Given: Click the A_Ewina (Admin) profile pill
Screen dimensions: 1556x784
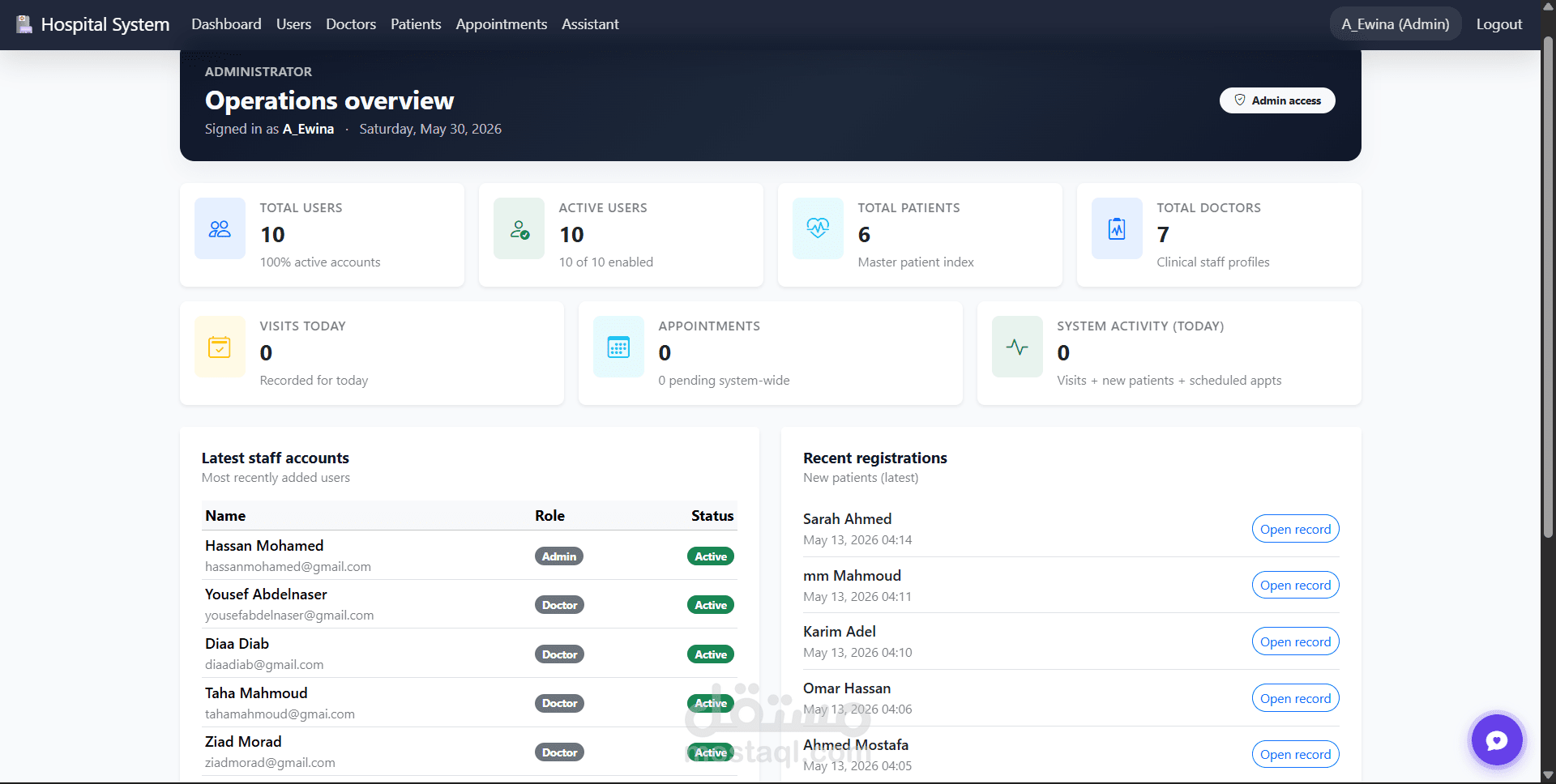Looking at the screenshot, I should click(x=1396, y=24).
